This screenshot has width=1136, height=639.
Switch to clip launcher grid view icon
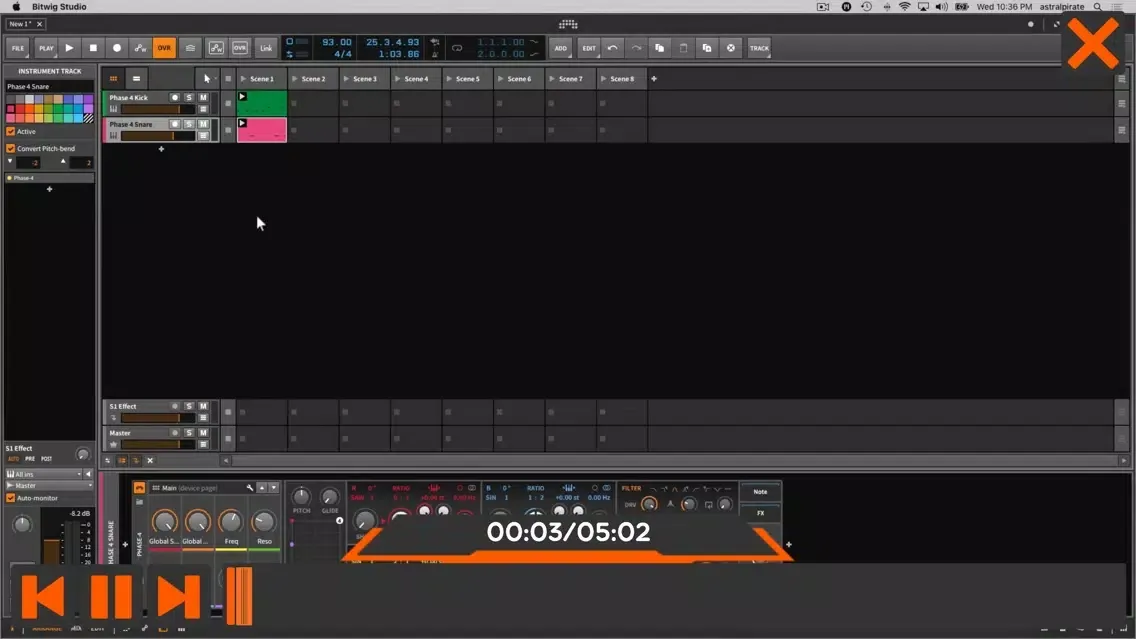(x=114, y=78)
